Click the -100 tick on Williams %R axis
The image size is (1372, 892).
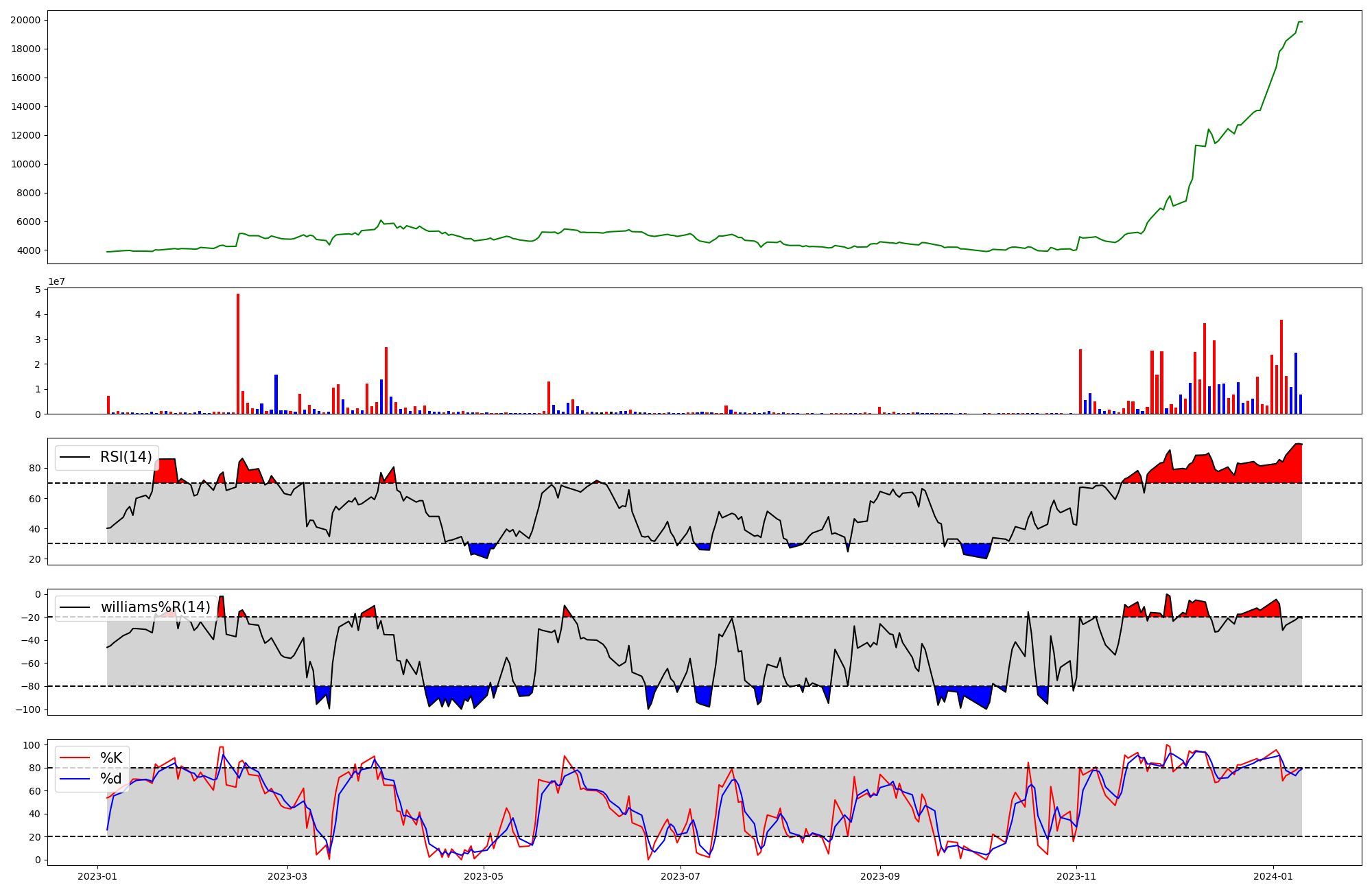coord(27,709)
